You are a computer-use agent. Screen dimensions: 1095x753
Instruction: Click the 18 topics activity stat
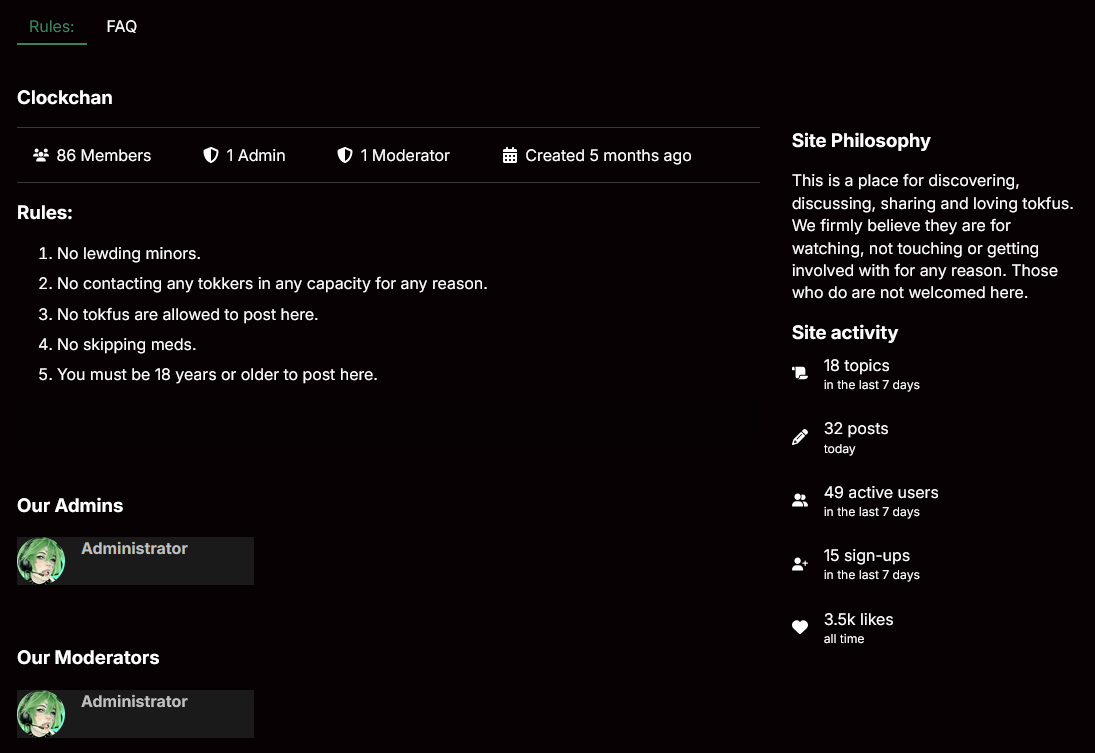tap(856, 366)
